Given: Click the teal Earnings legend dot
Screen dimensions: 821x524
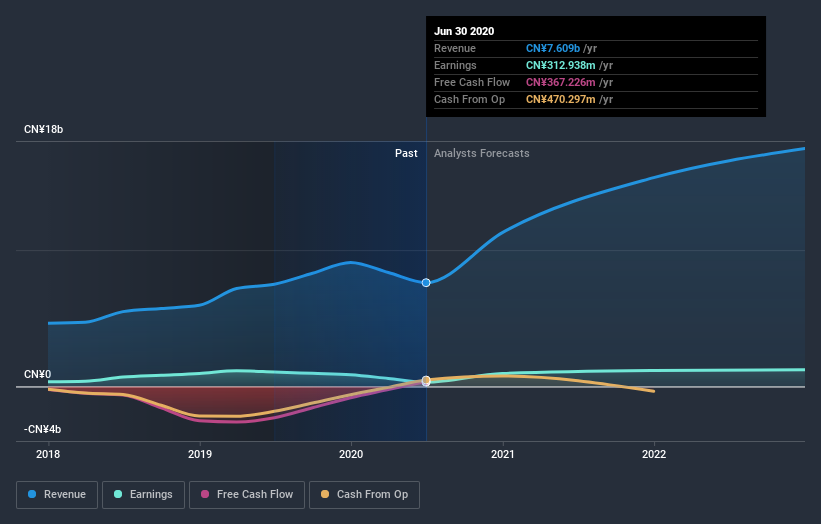Looking at the screenshot, I should tap(118, 494).
